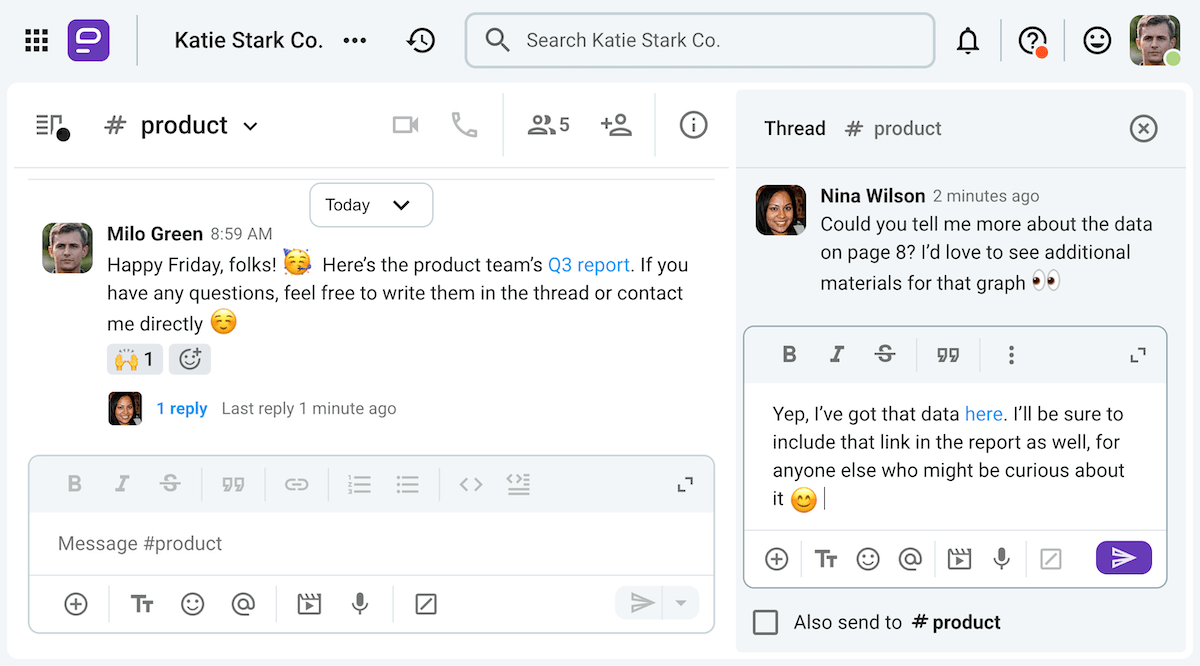This screenshot has width=1200, height=666.
Task: Toggle strikethrough in the thread editor
Action: 885,354
